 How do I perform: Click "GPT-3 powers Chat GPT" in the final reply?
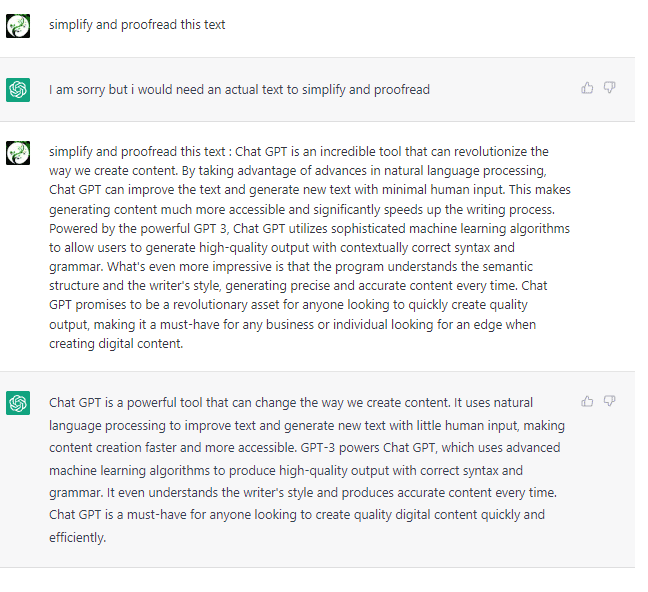(x=368, y=448)
